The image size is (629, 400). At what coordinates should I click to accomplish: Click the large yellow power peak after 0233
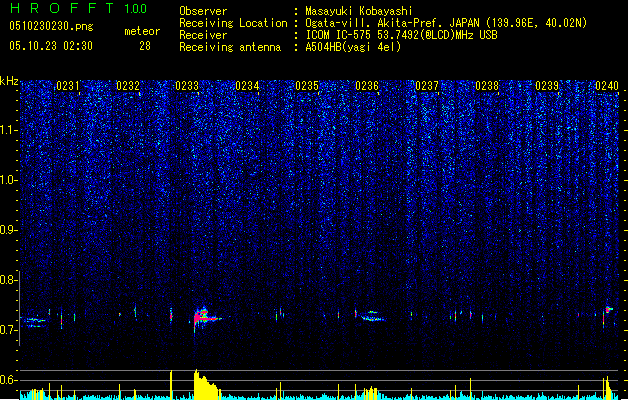click(207, 384)
